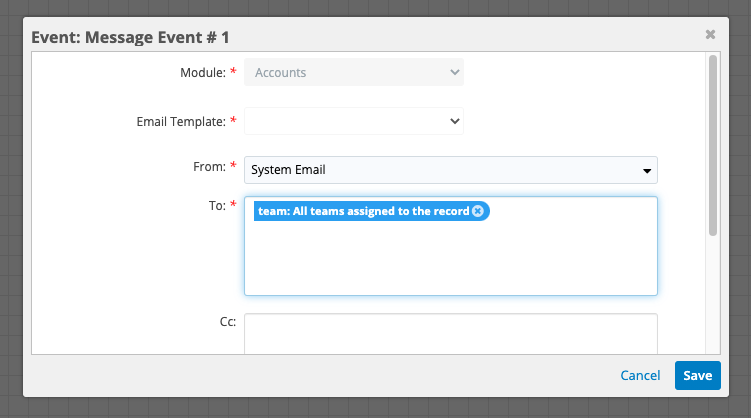The width and height of the screenshot is (751, 418).
Task: Click the From label text
Action: [x=209, y=167]
